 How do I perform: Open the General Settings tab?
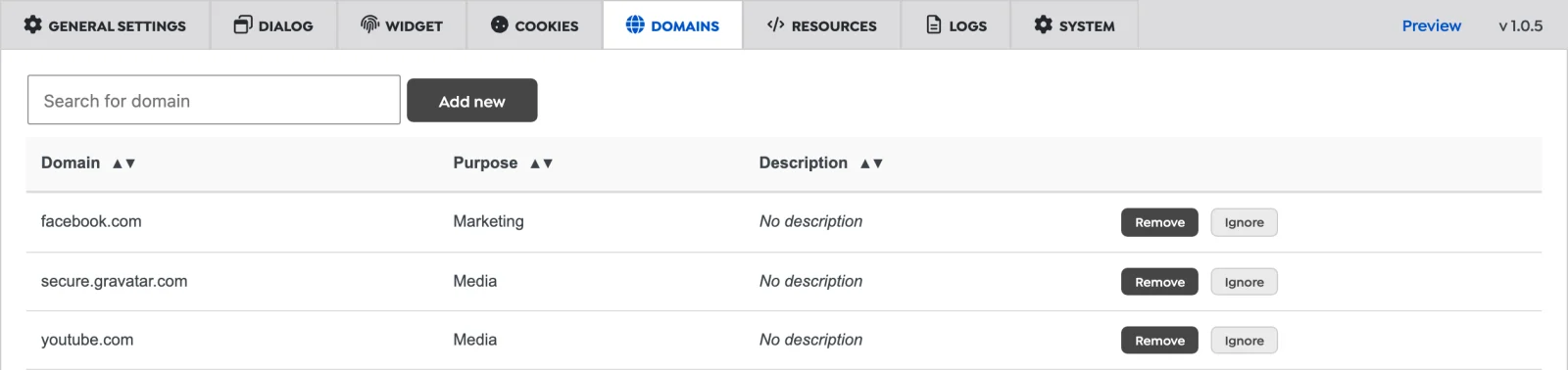[105, 25]
